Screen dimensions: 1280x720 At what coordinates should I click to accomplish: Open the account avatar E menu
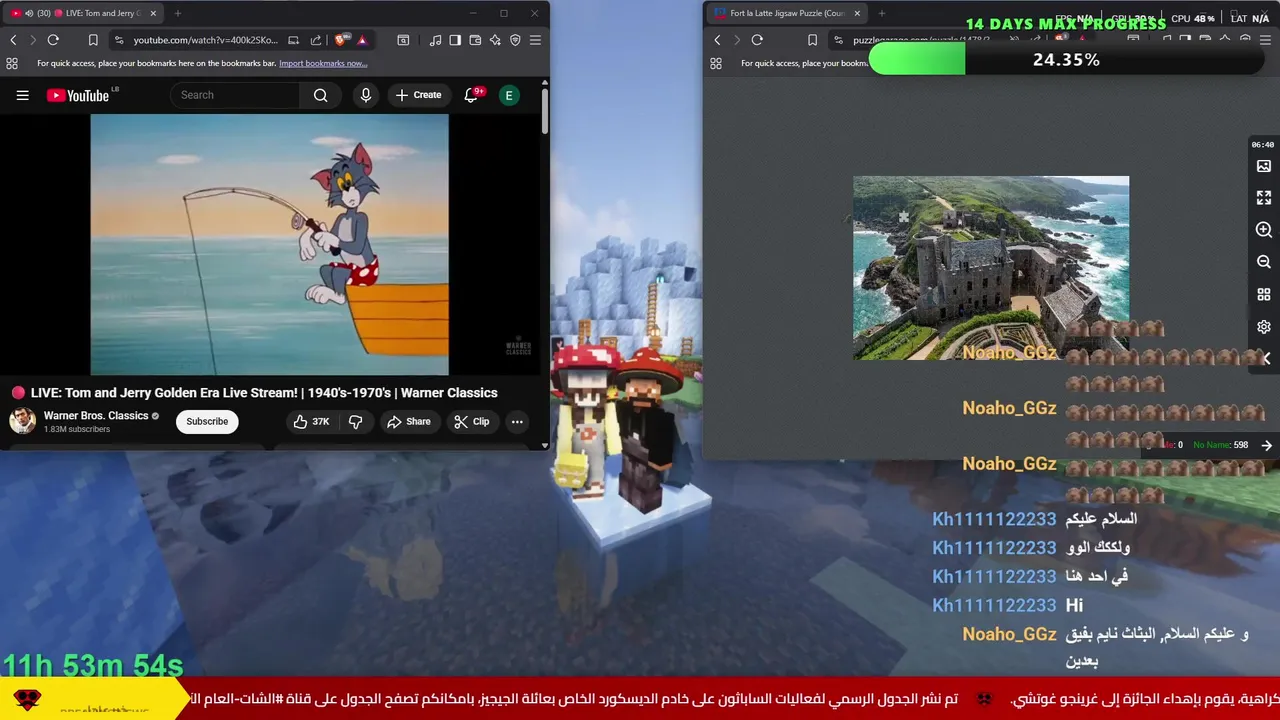tap(509, 95)
